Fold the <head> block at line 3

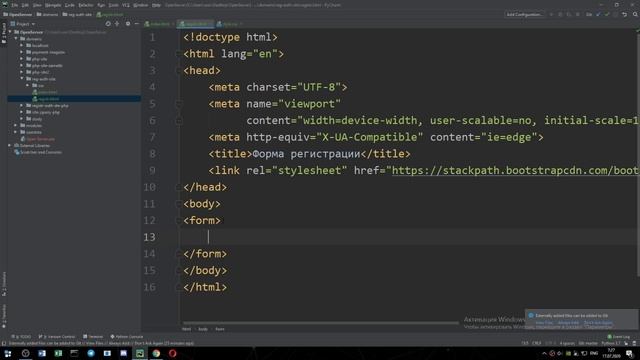178,71
